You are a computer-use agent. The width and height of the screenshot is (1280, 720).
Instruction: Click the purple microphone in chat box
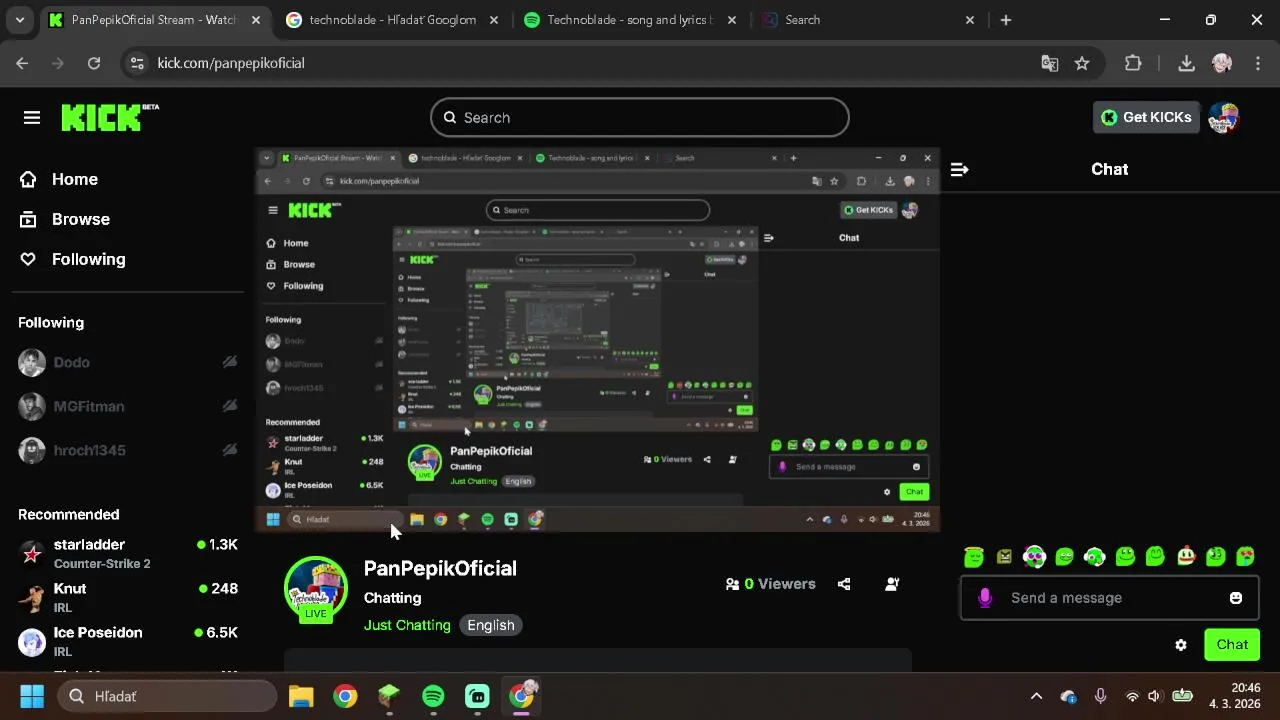pos(985,598)
